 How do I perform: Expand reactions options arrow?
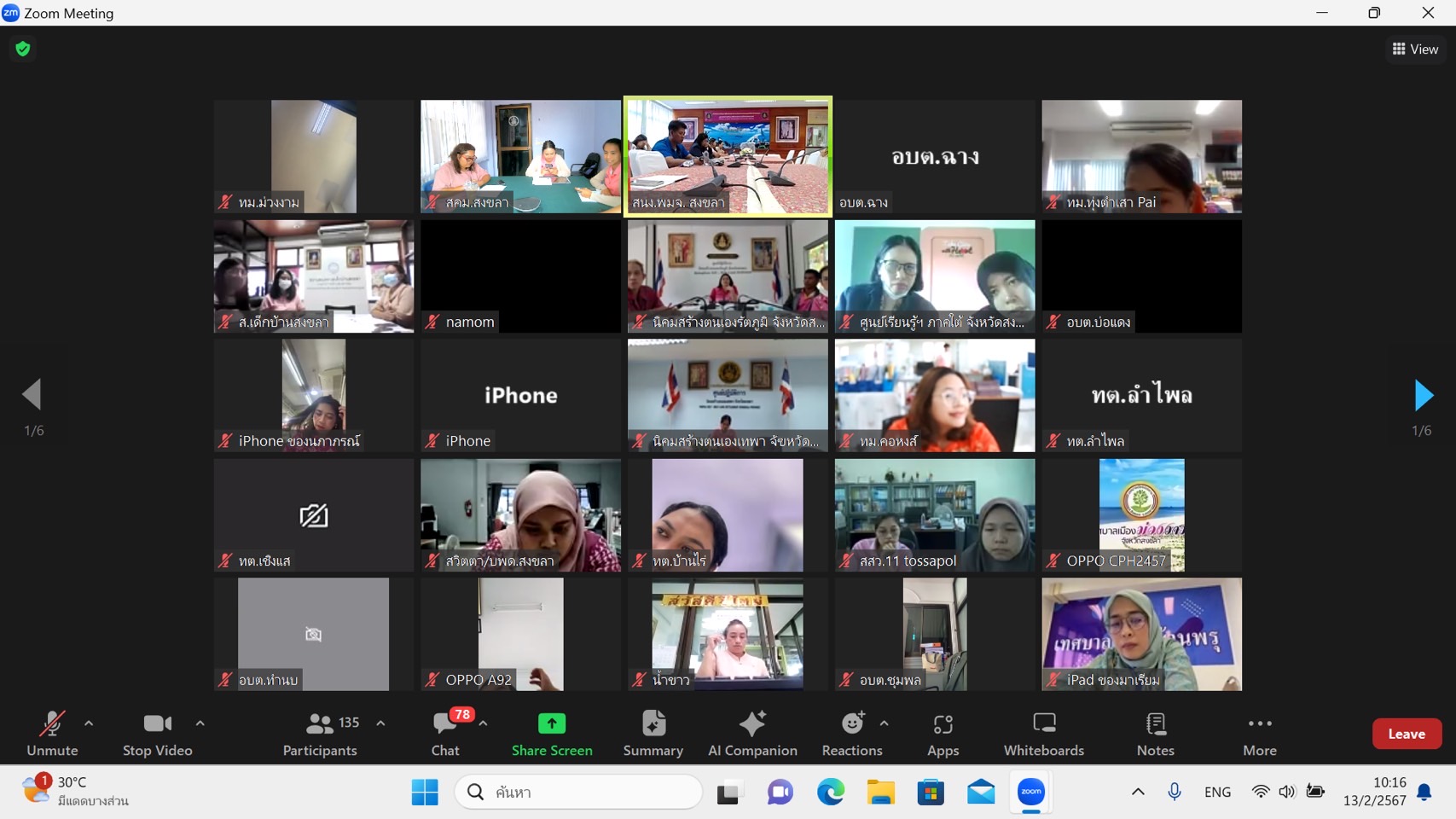pyautogui.click(x=884, y=723)
